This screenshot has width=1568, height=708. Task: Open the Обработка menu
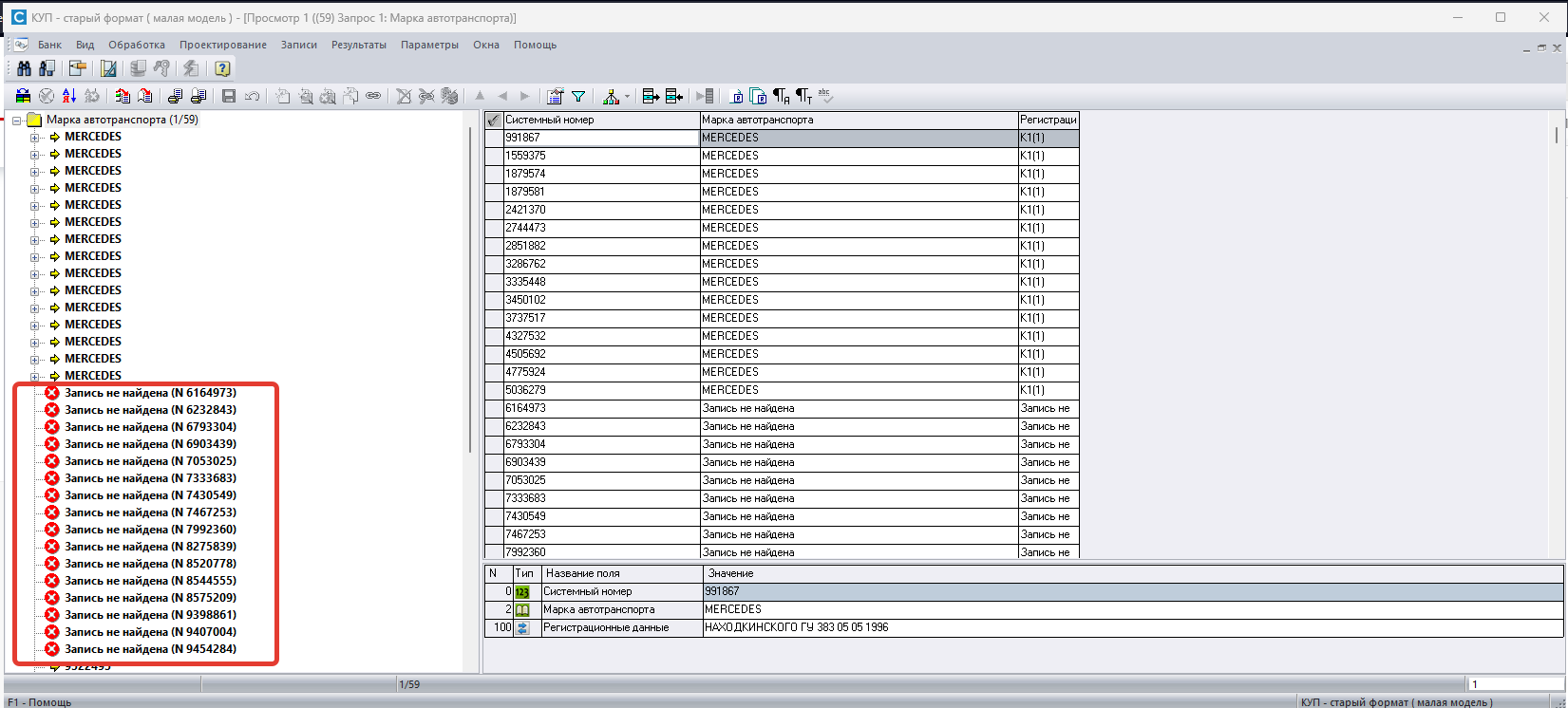pos(137,45)
